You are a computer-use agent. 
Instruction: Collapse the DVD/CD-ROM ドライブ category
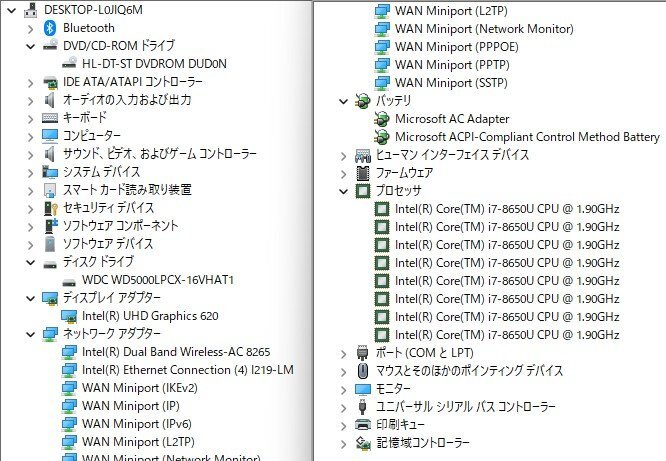[x=31, y=46]
